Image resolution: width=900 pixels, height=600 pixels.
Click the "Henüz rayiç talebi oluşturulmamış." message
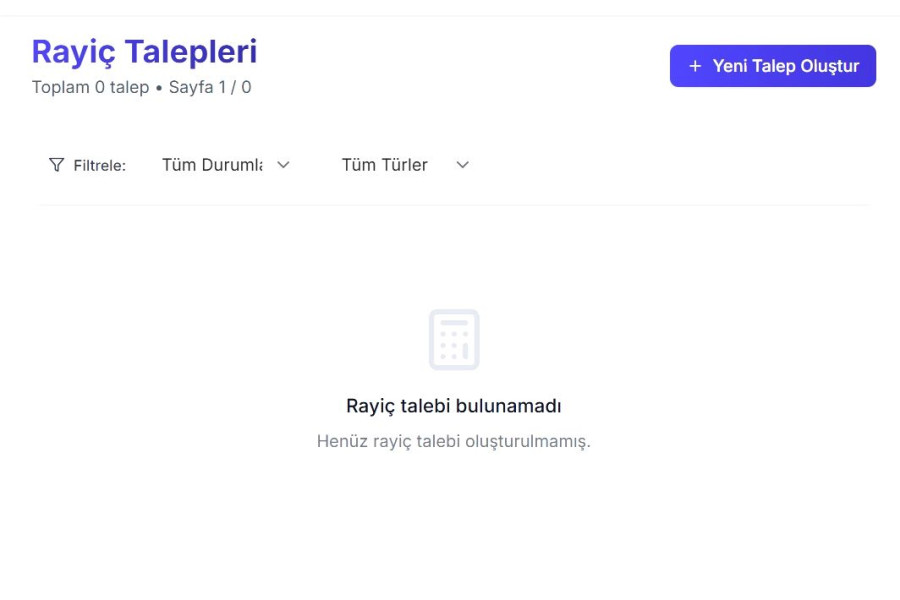(454, 441)
